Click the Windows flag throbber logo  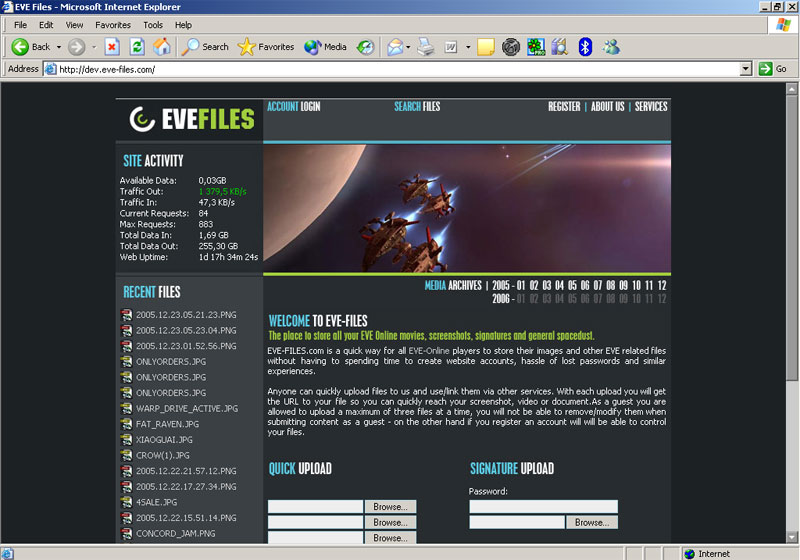click(x=783, y=24)
